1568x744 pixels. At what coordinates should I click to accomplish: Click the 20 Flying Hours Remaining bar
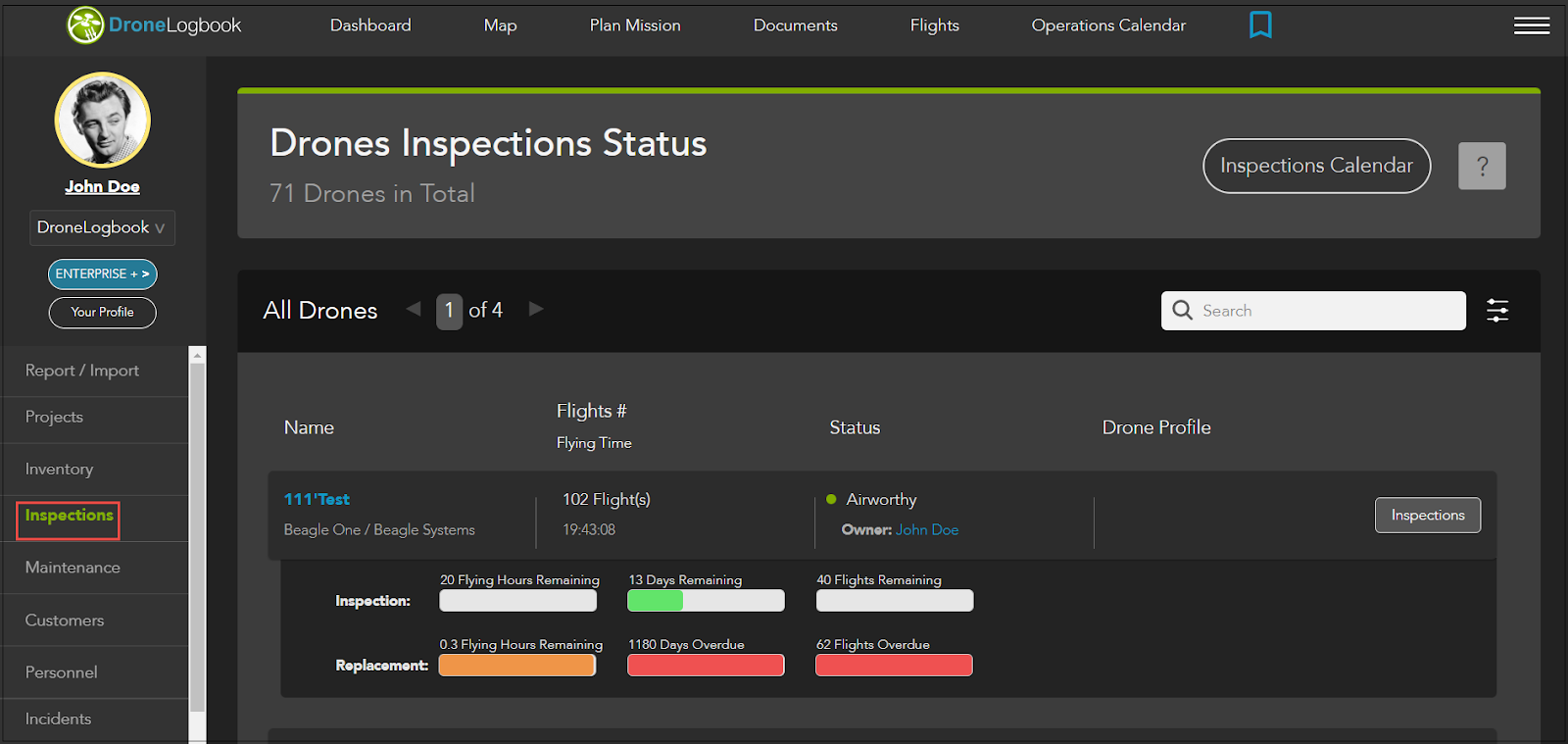coord(517,601)
